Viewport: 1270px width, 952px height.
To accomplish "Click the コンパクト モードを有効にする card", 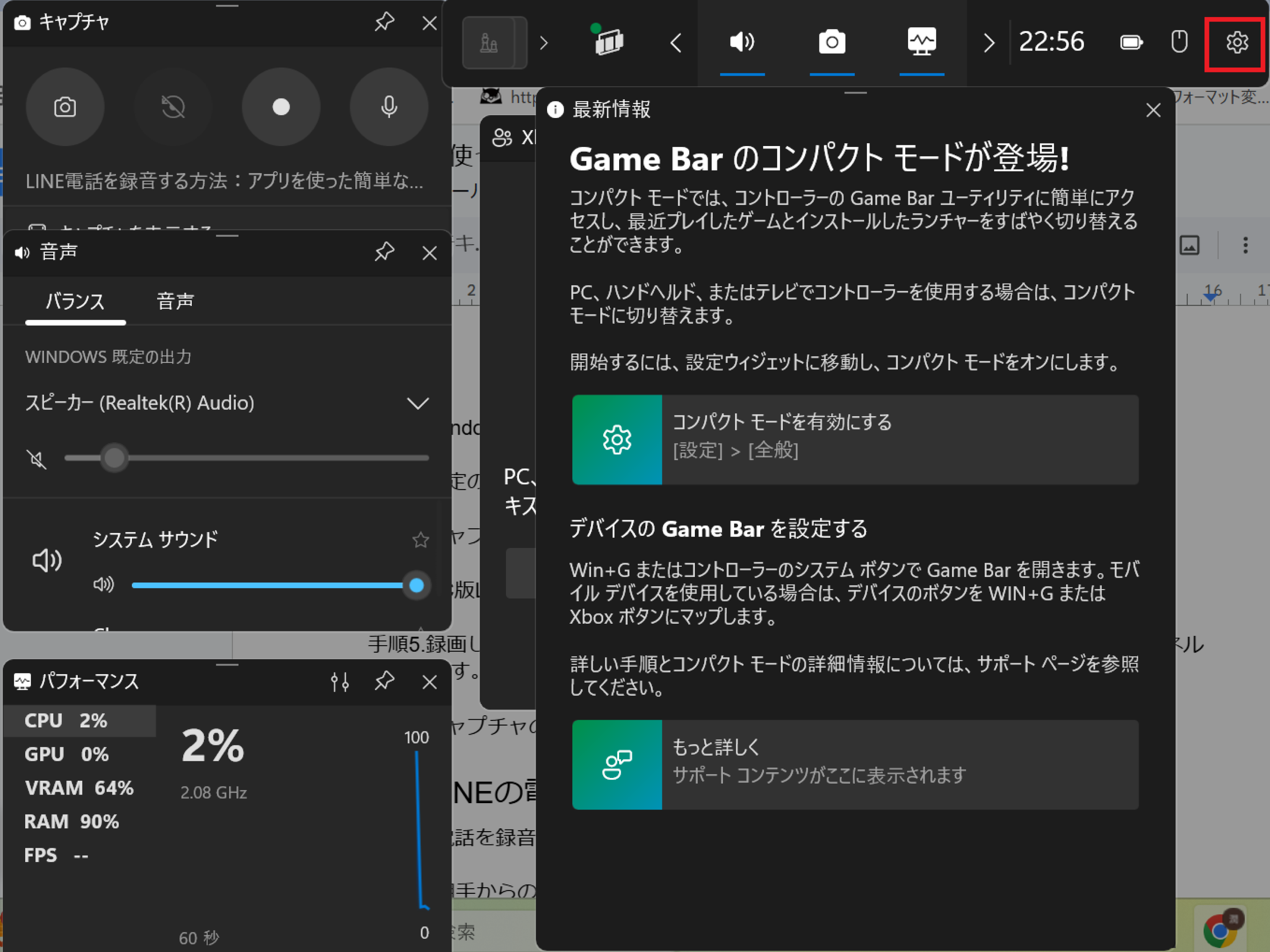I will (856, 439).
